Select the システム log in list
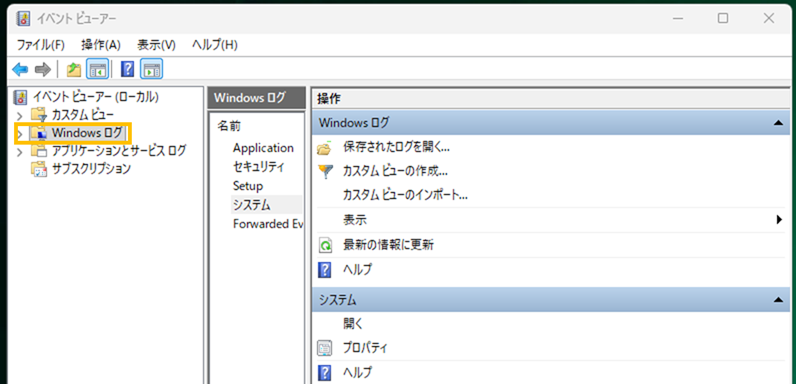The width and height of the screenshot is (796, 384). tap(252, 205)
